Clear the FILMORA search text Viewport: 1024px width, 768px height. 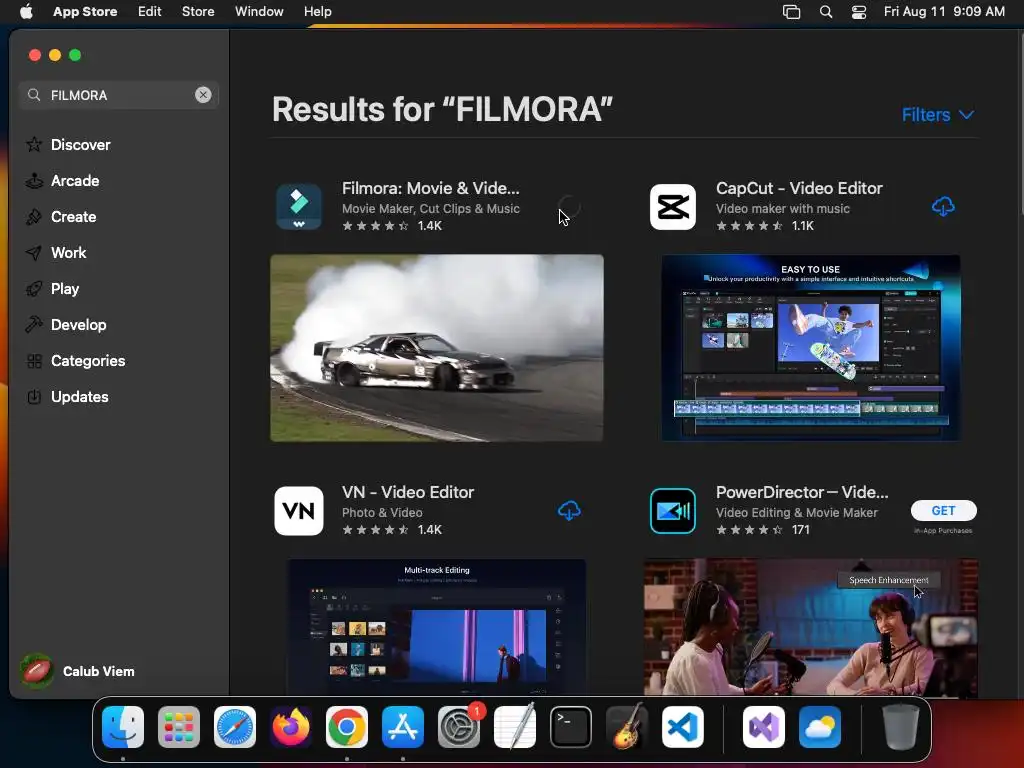coord(203,95)
